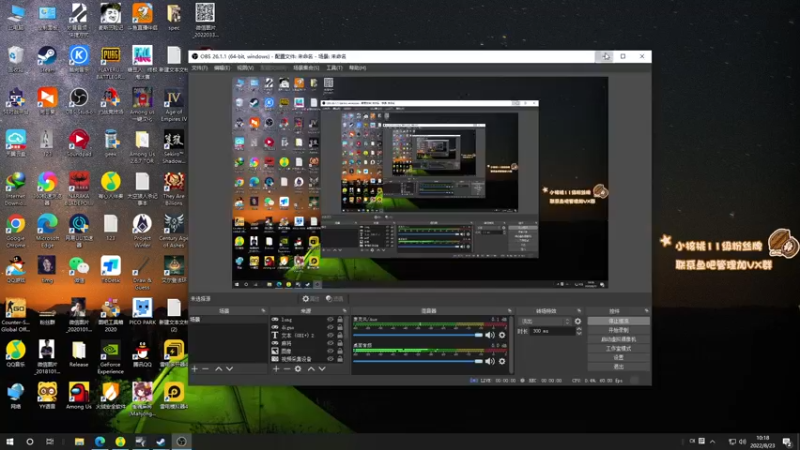Open source properties gear in the sources toolbar
Screen dimensions: 800x450
tap(298, 369)
